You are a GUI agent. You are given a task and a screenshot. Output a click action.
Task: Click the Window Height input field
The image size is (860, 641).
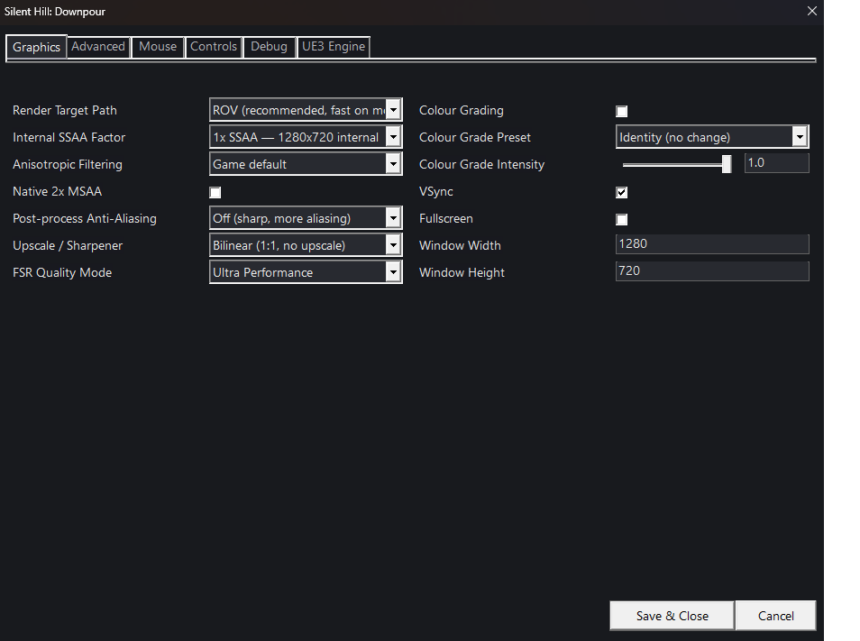[712, 271]
